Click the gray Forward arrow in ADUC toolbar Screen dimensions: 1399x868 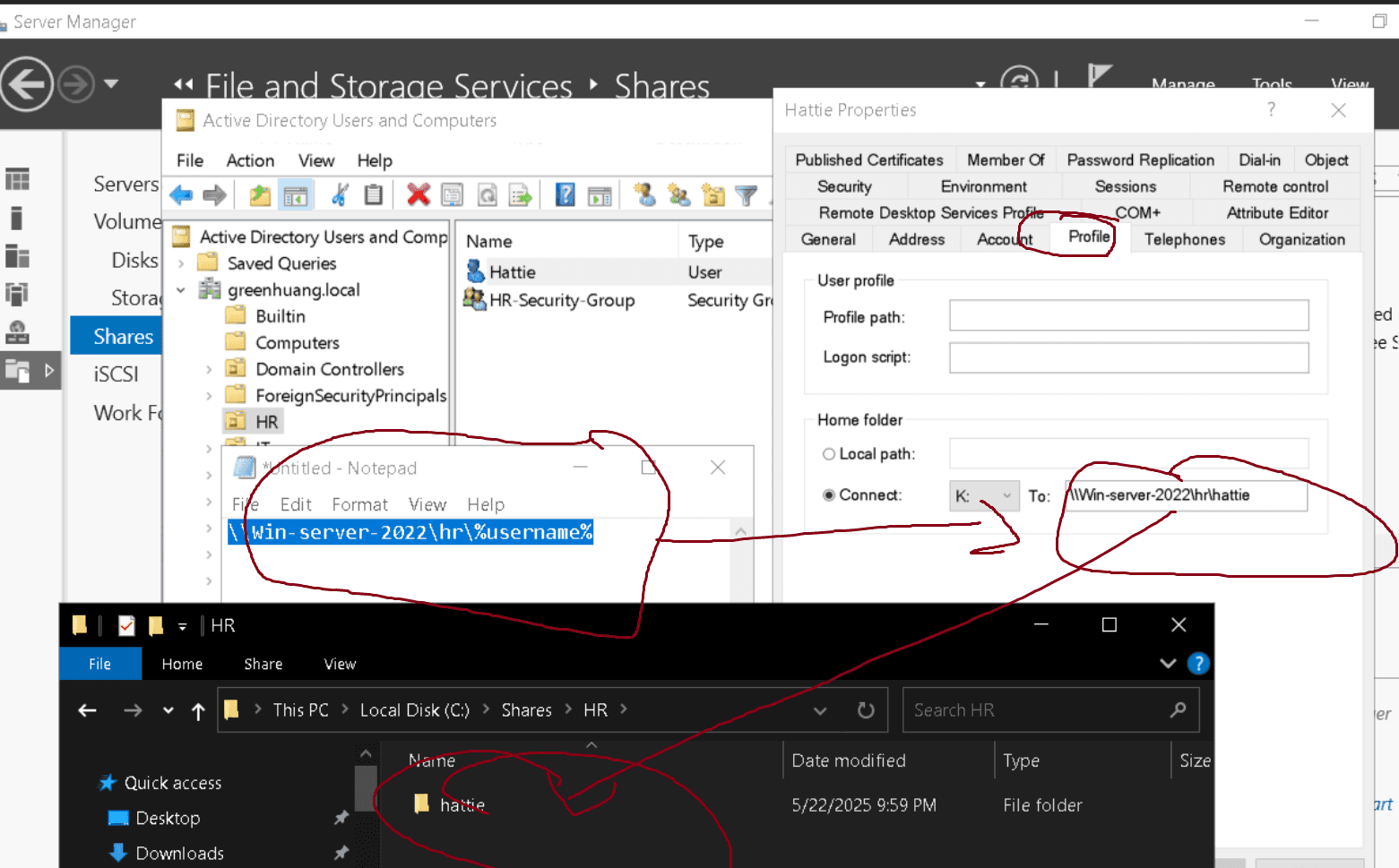[215, 194]
